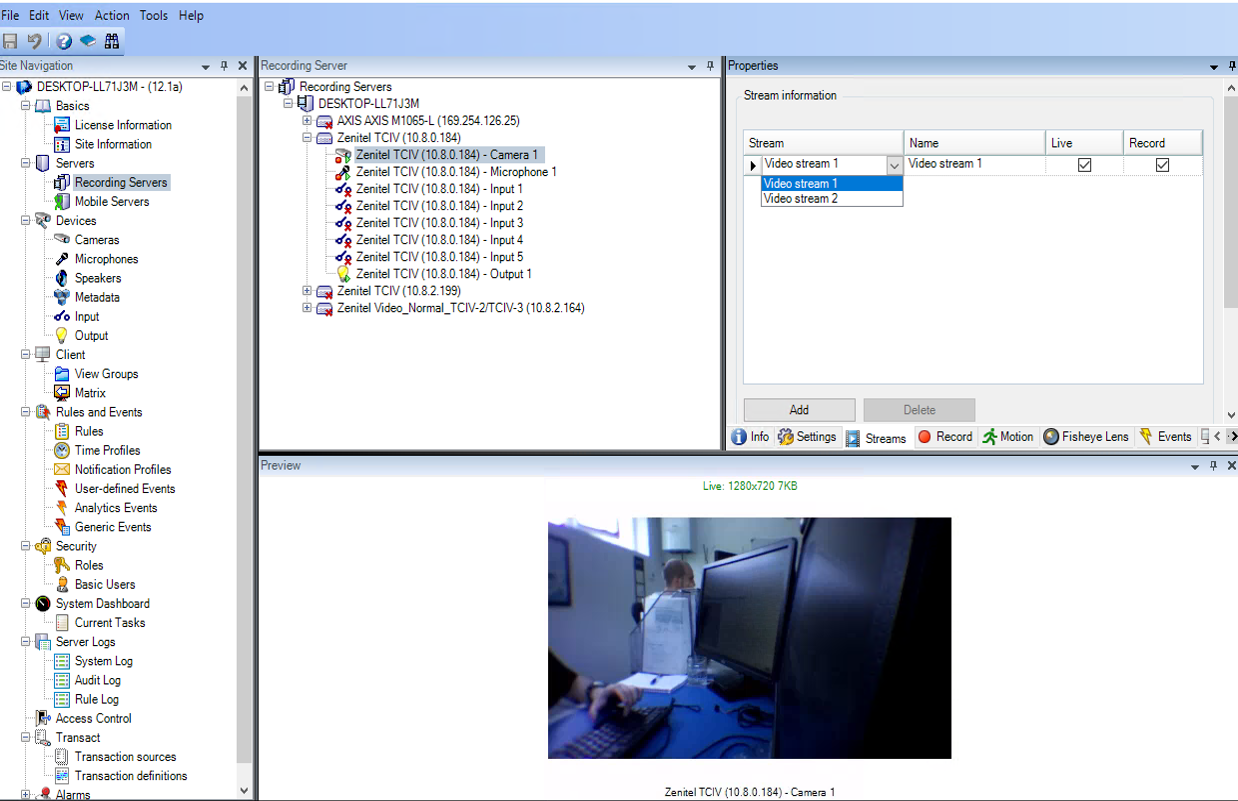1238x801 pixels.
Task: Click the binoculars search icon in the toolbar
Action: tap(112, 41)
